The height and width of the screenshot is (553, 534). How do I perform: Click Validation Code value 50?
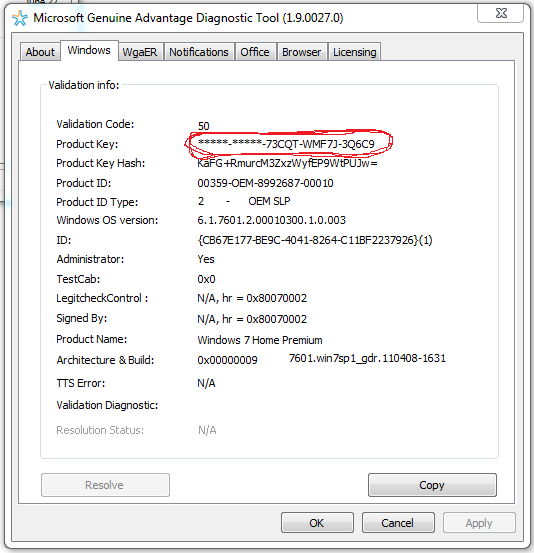(204, 126)
